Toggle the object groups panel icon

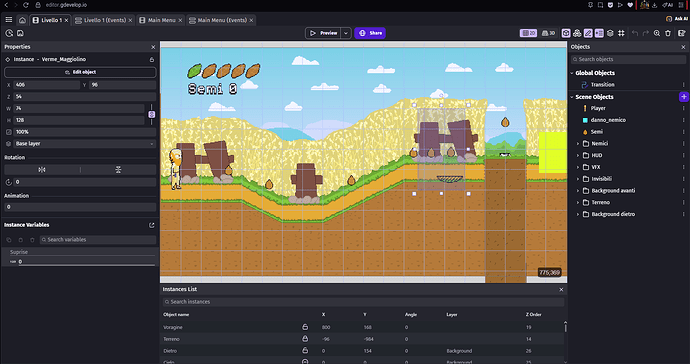tap(577, 33)
